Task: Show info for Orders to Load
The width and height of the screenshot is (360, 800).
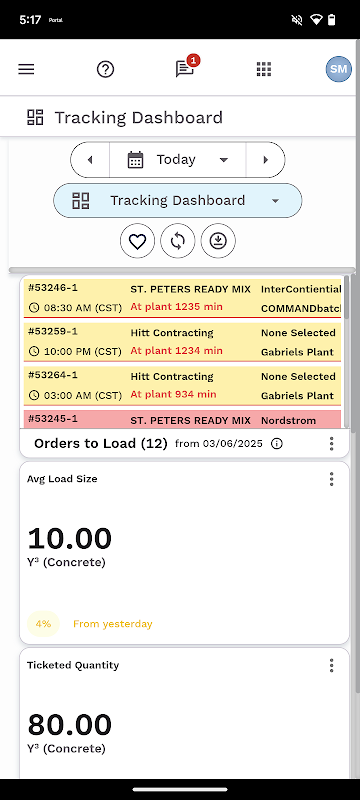Action: pyautogui.click(x=276, y=444)
